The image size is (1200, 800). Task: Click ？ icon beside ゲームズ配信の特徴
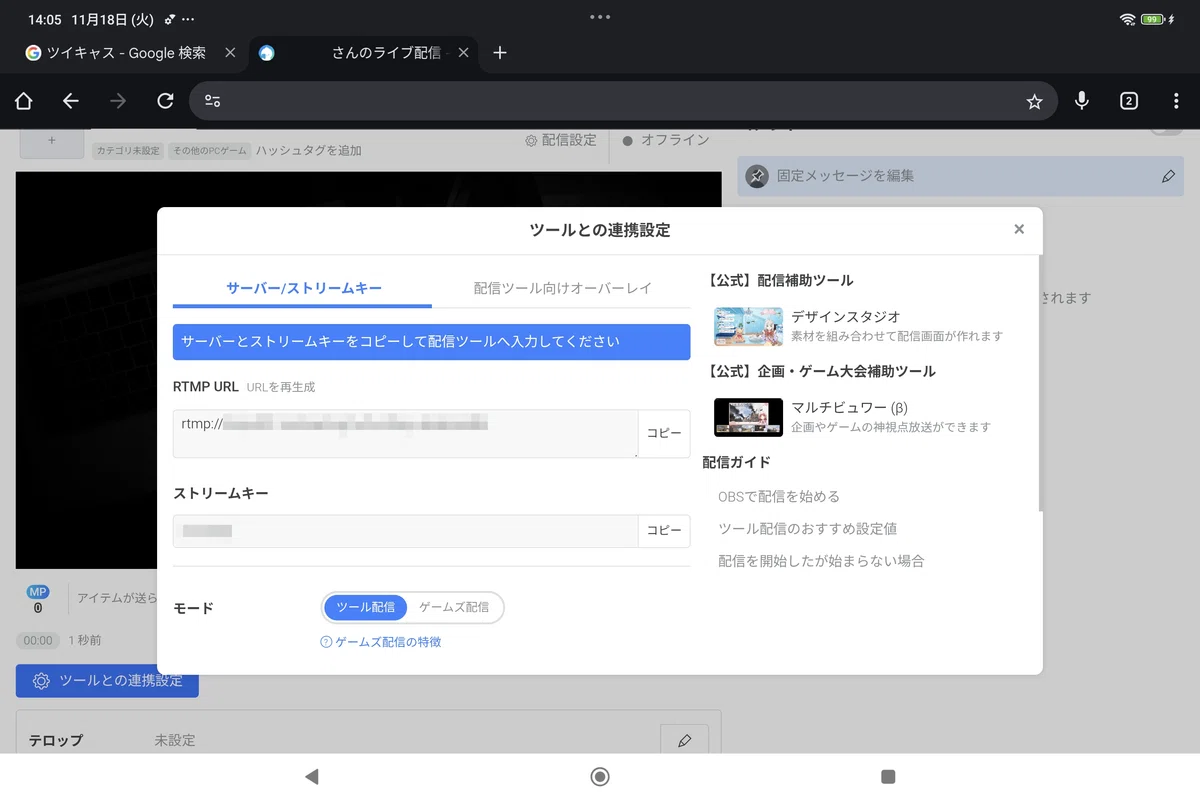326,642
